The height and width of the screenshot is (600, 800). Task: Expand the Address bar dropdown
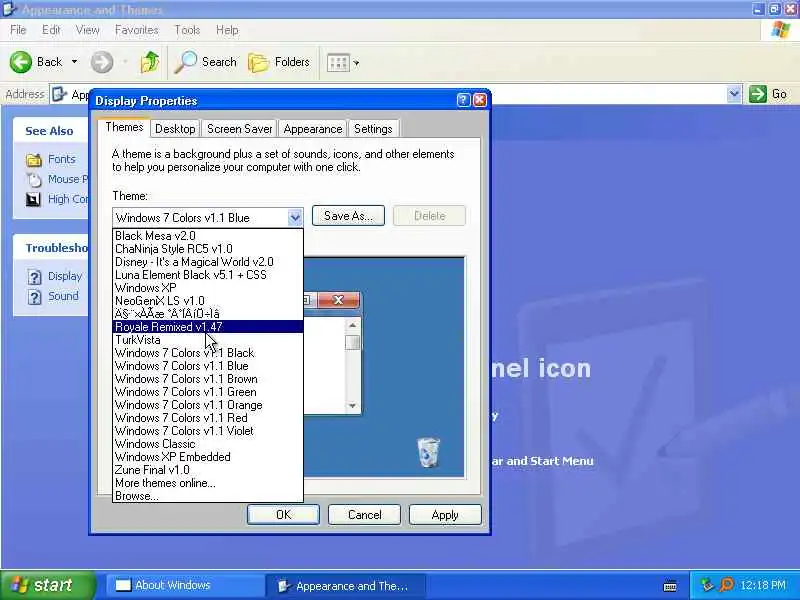click(x=734, y=94)
